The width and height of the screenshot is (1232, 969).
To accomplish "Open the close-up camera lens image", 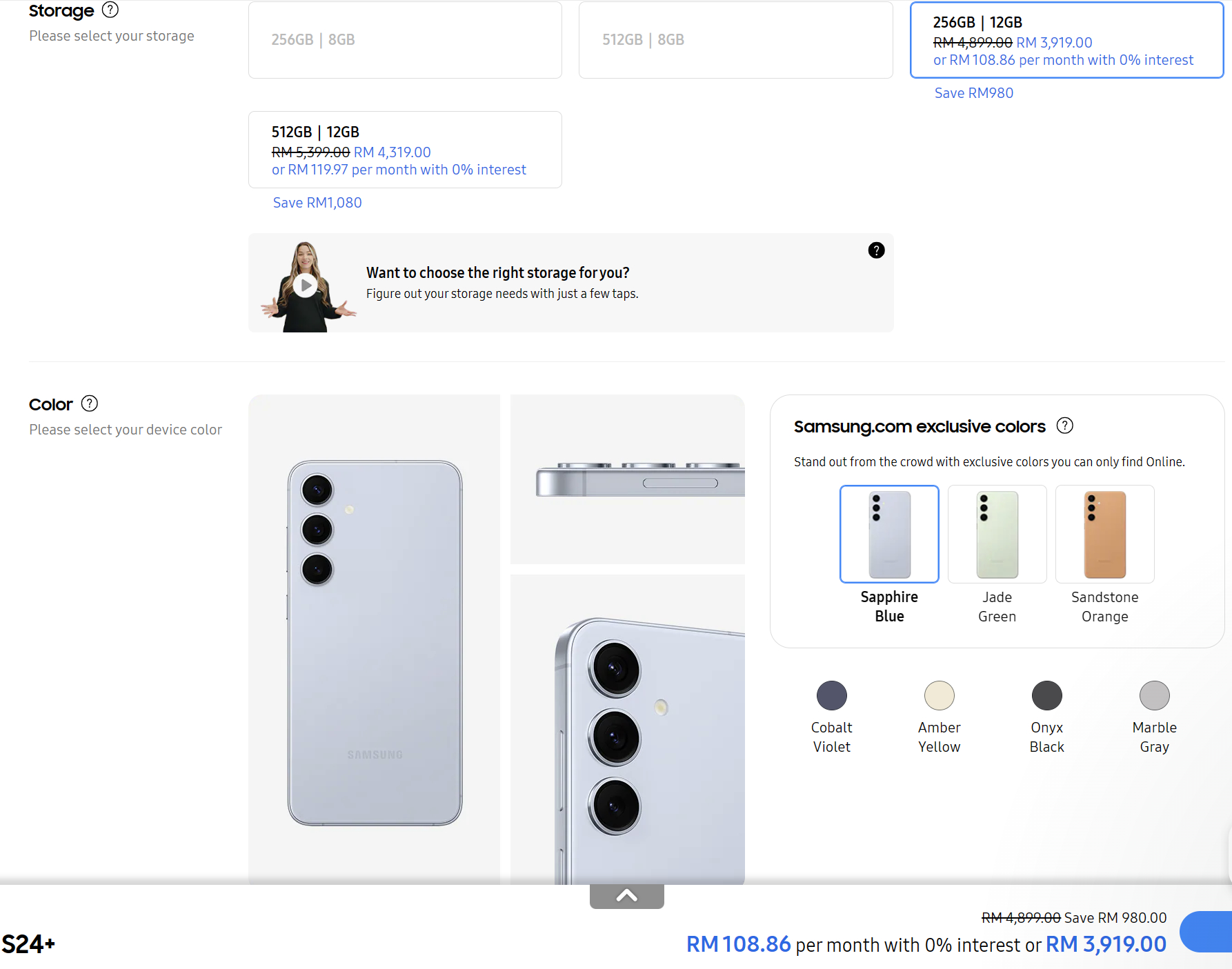I will (628, 730).
